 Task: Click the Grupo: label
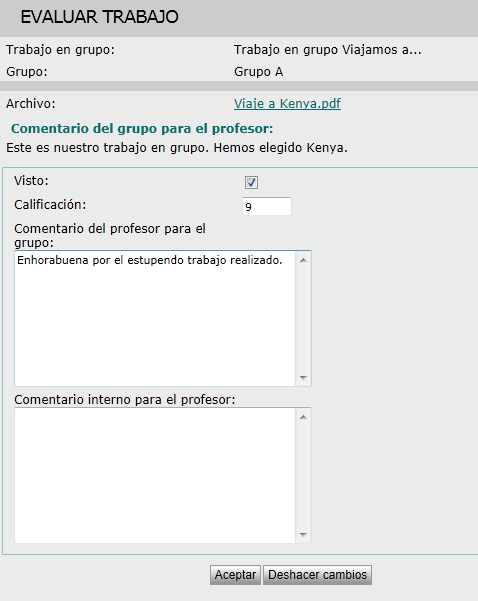[27, 72]
